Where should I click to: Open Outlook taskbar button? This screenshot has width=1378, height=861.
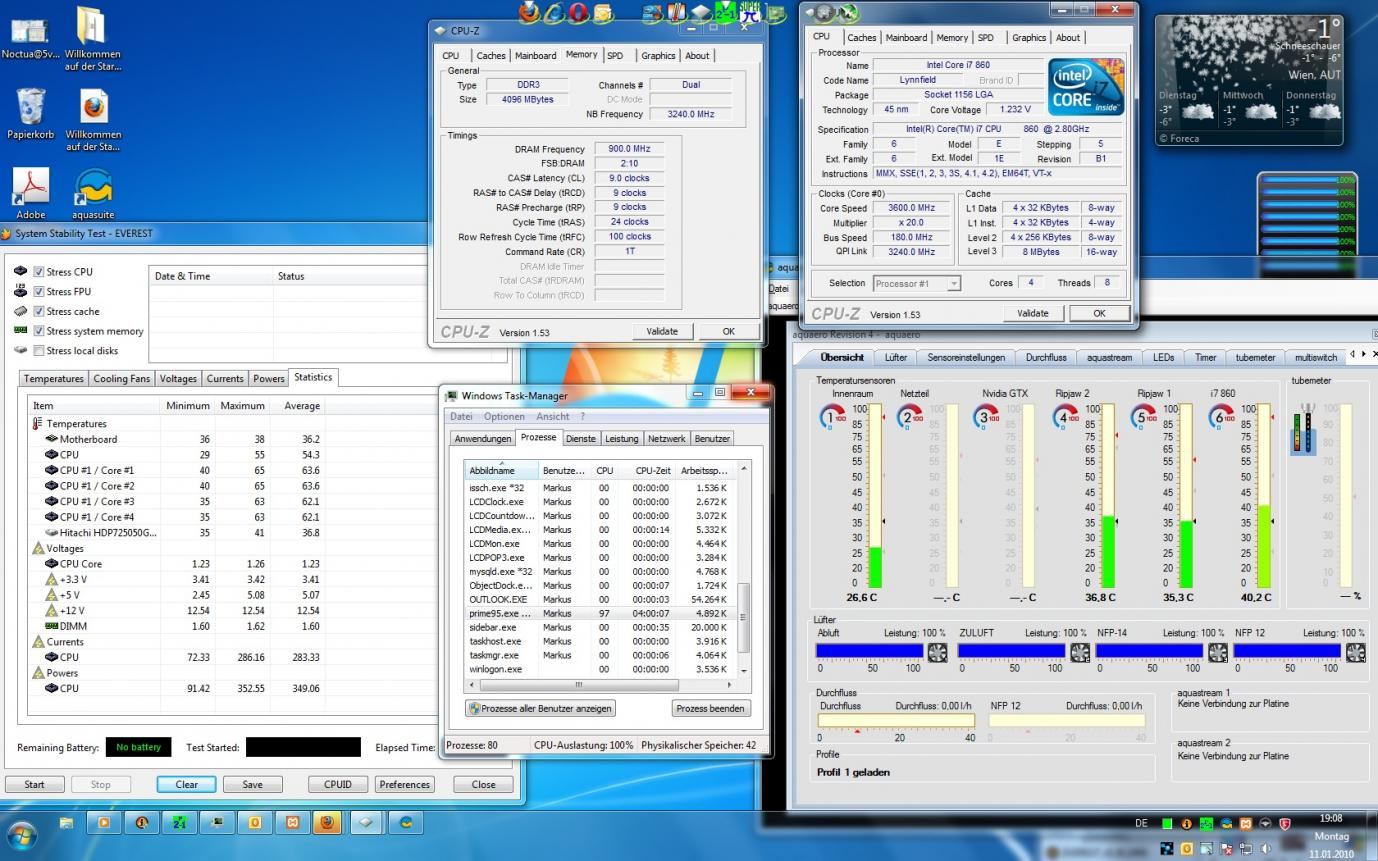[x=255, y=823]
